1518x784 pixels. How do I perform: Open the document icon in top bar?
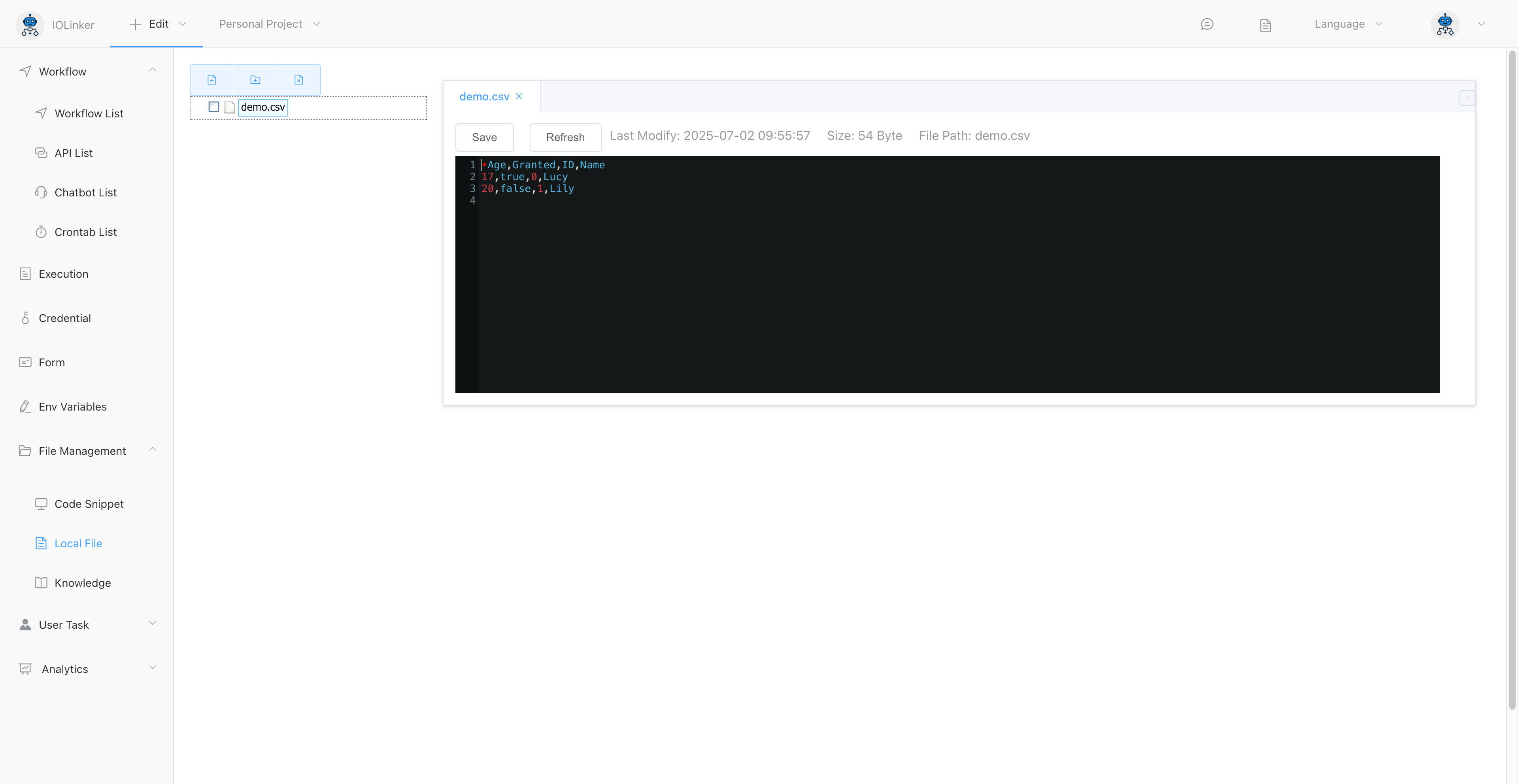1265,25
